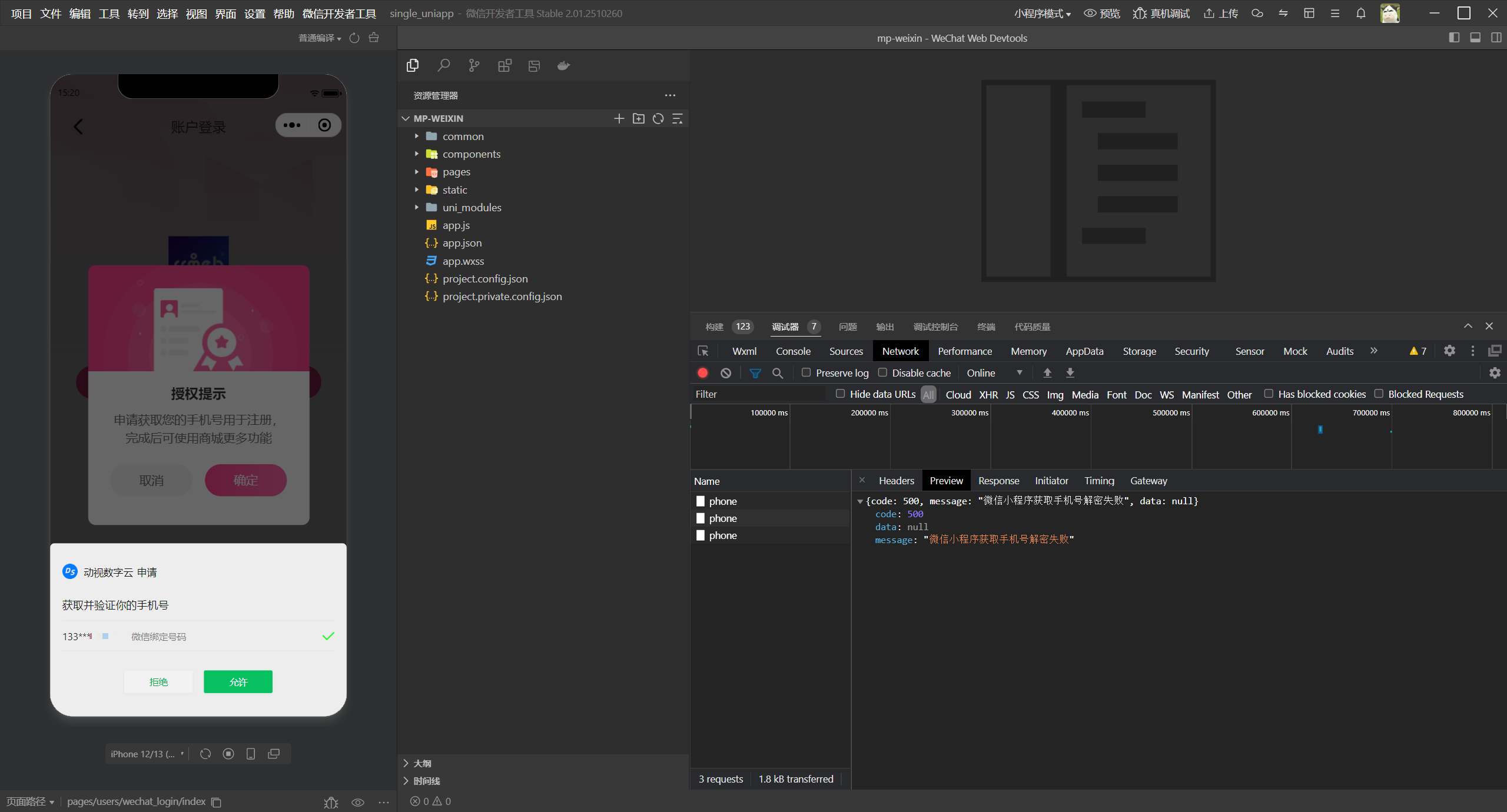Toggle the network filter funnel icon
Viewport: 1507px width, 812px height.
point(755,373)
